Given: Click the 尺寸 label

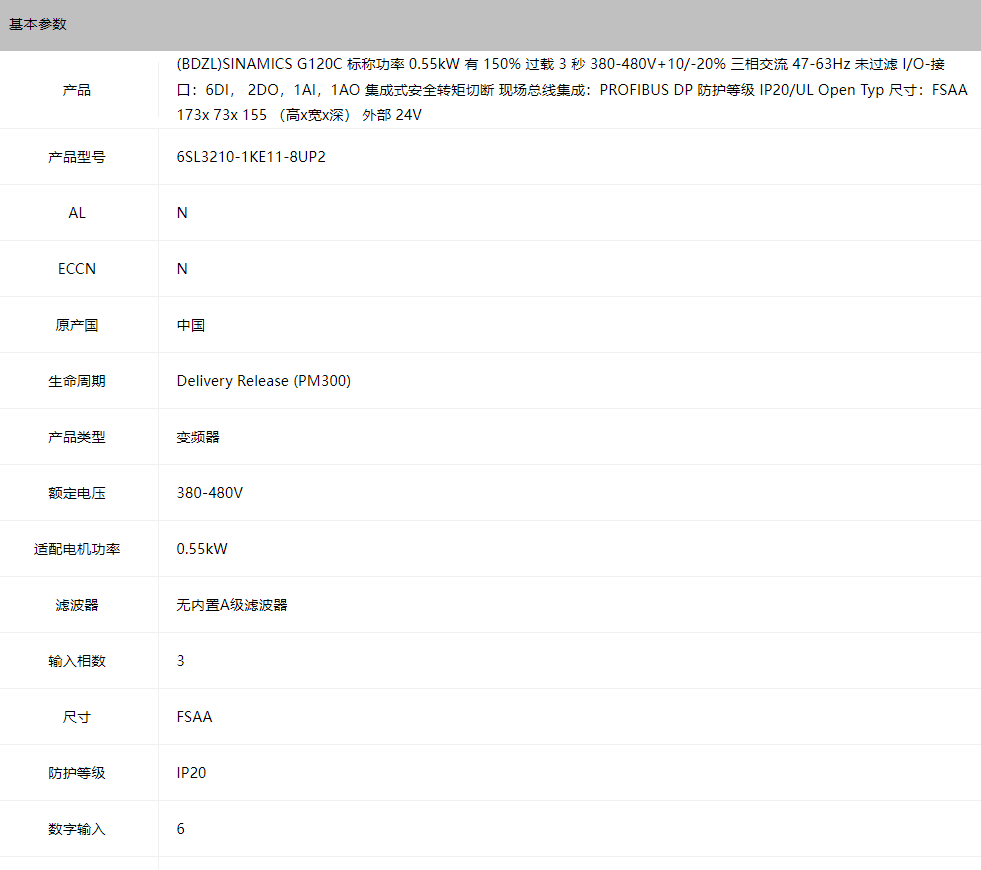Looking at the screenshot, I should pyautogui.click(x=77, y=717).
